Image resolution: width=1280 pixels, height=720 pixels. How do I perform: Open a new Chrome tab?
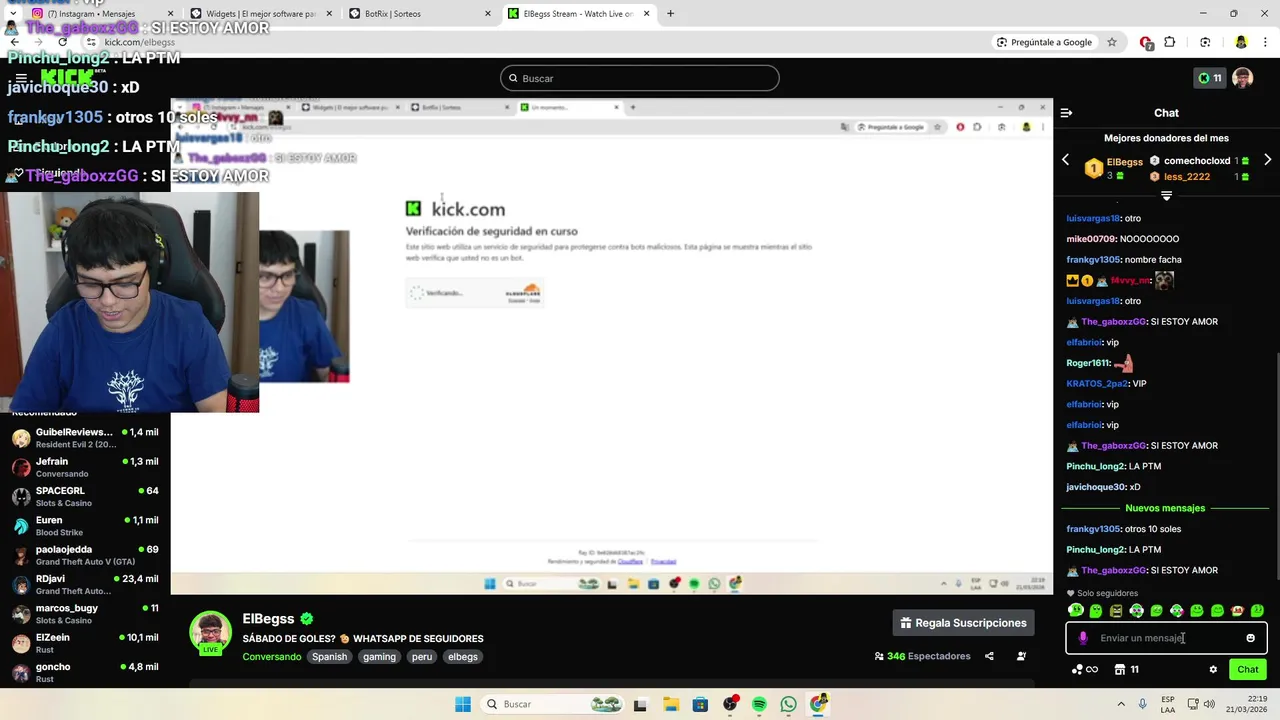click(670, 14)
